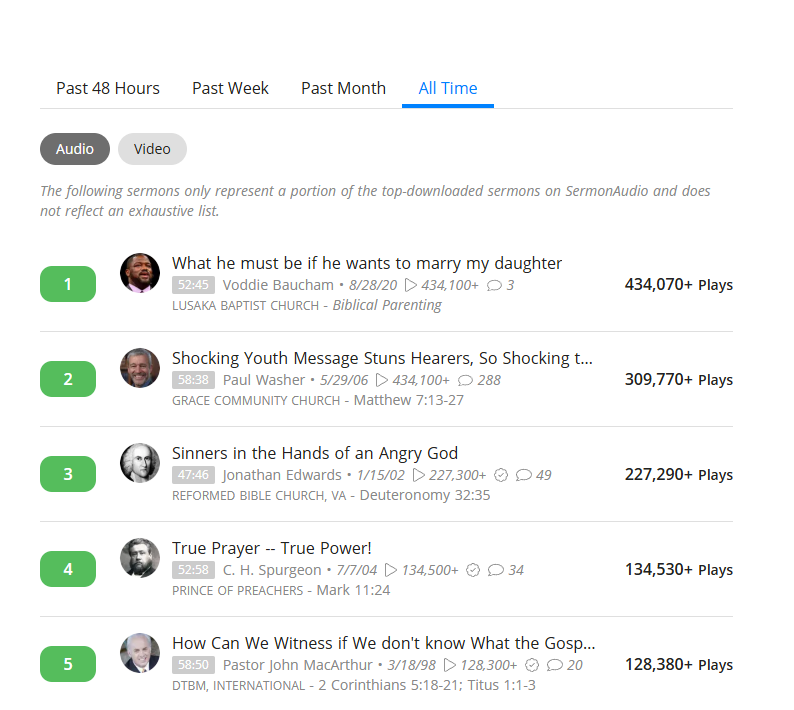The height and width of the screenshot is (710, 794).
Task: Click verified badge on C. H. Spurgeon sermon
Action: 473,570
